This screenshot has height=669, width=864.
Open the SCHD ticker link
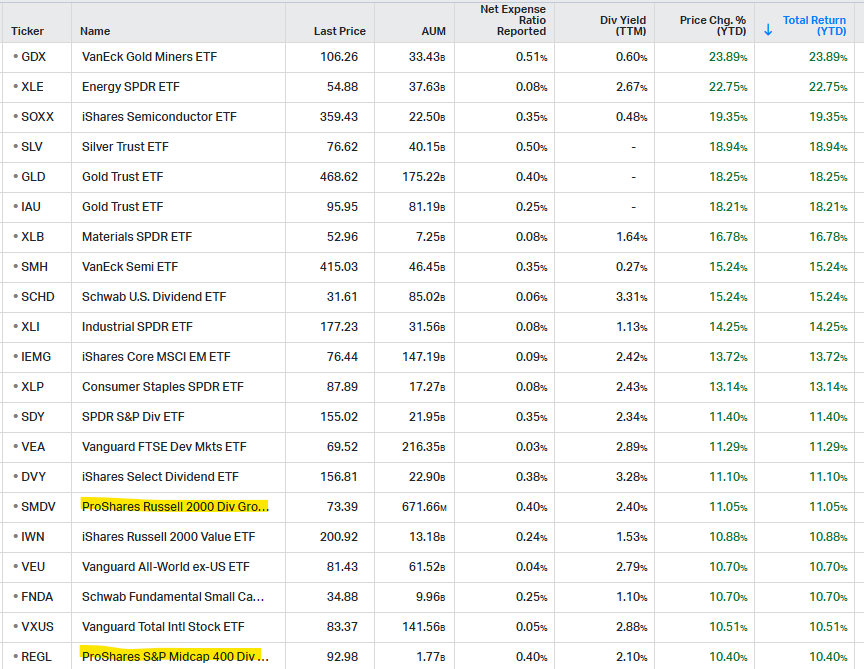coord(37,296)
